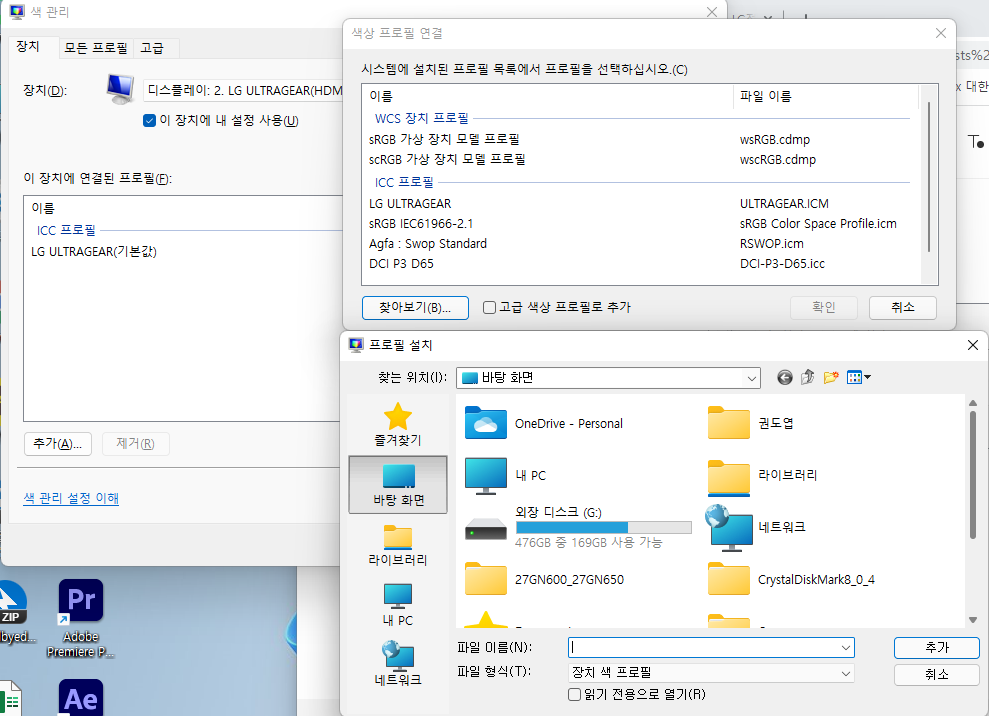The image size is (989, 716).
Task: Select scRGB 가상 장치 모델 프로필 row
Action: point(640,160)
